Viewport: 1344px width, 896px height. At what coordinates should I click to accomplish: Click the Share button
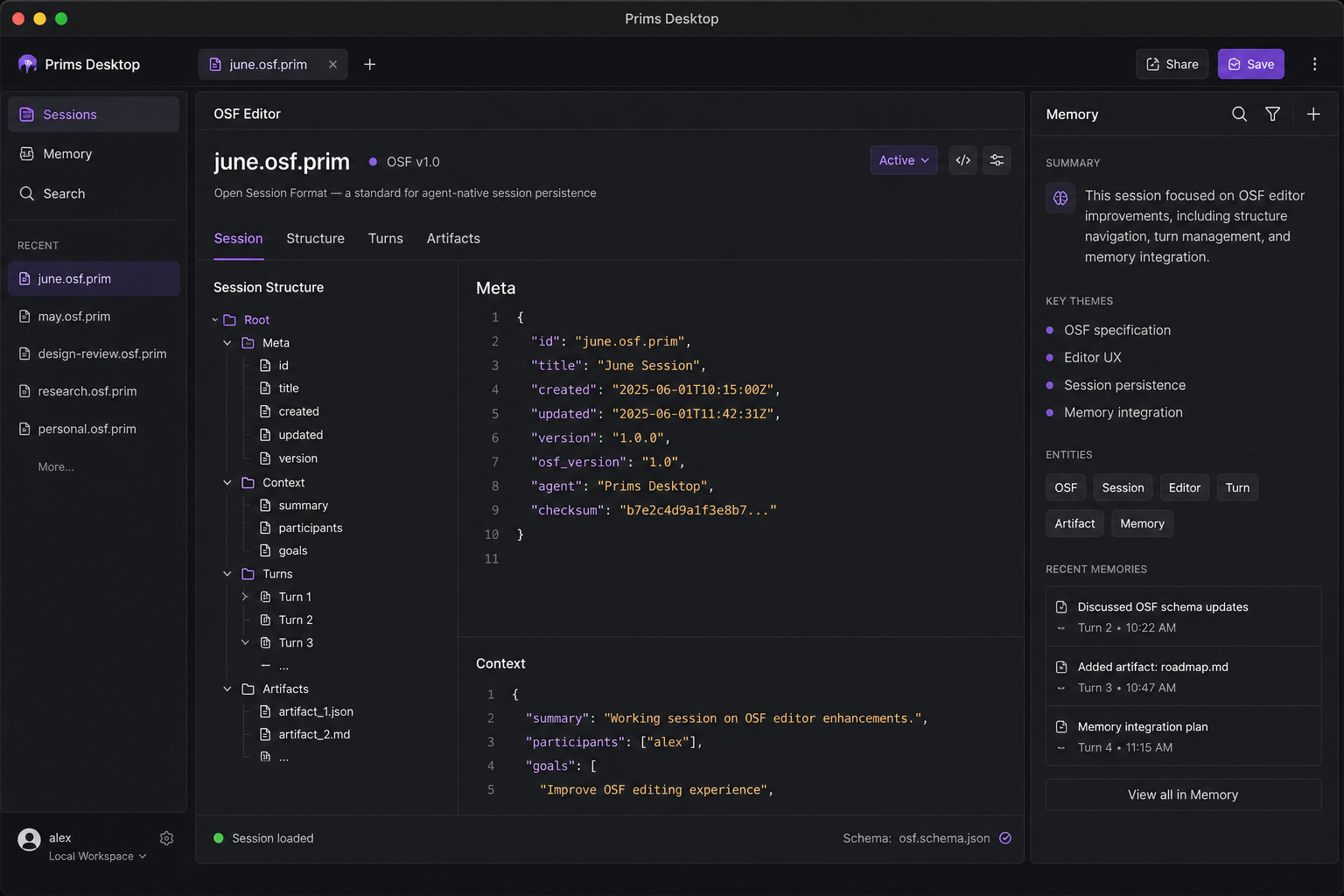coord(1172,64)
